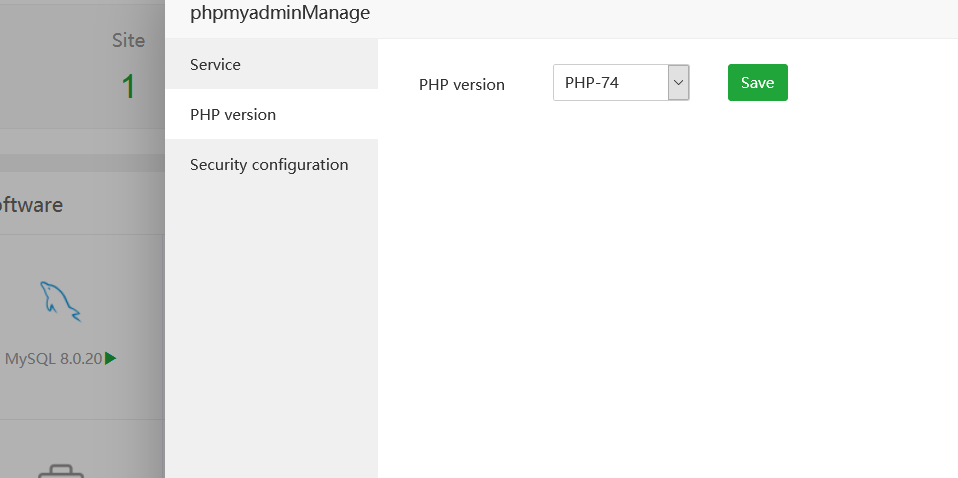Click the green play triangle beside MySQL

click(x=111, y=358)
